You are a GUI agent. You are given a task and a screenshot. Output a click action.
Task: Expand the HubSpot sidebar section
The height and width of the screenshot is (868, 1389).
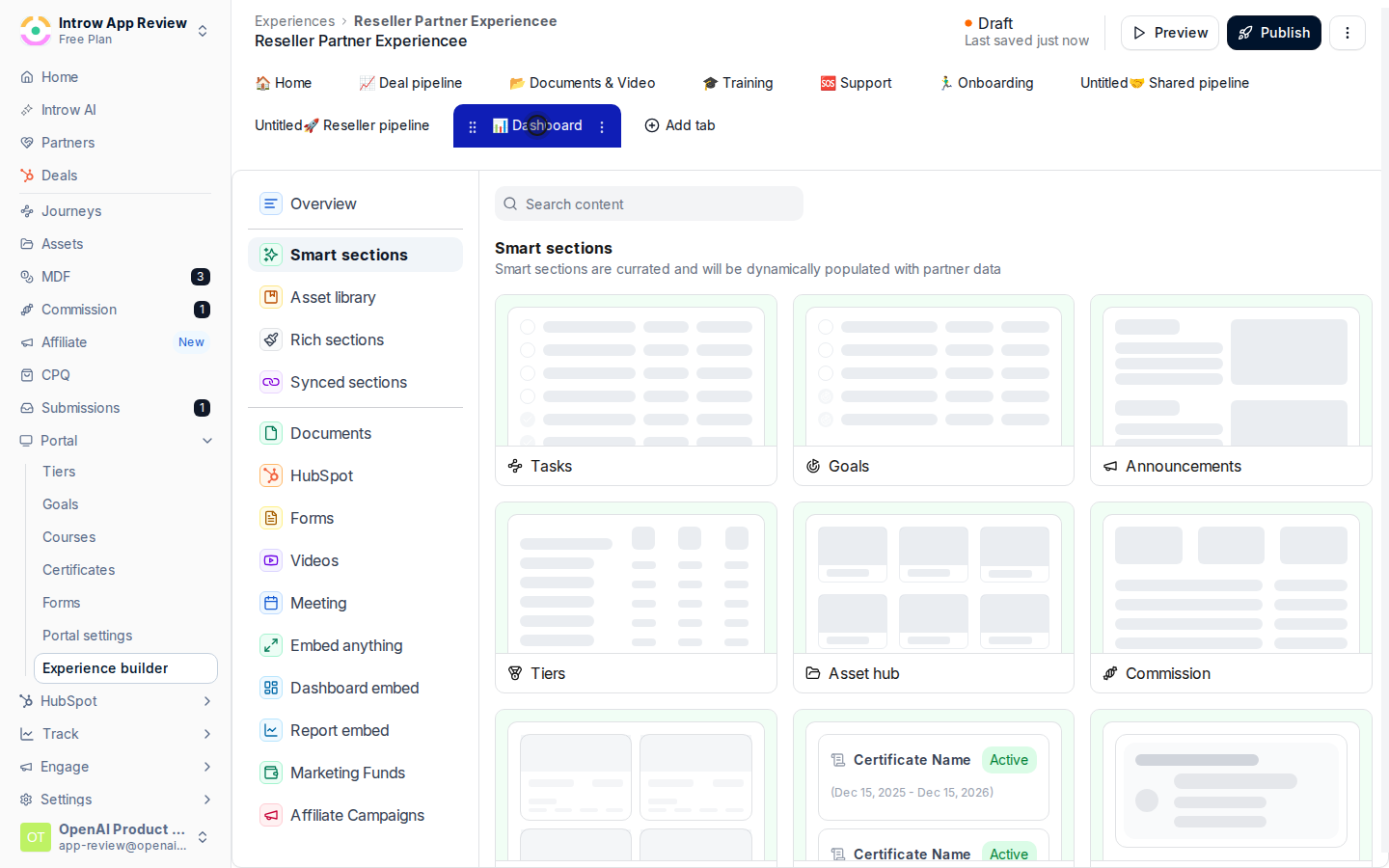coord(207,701)
